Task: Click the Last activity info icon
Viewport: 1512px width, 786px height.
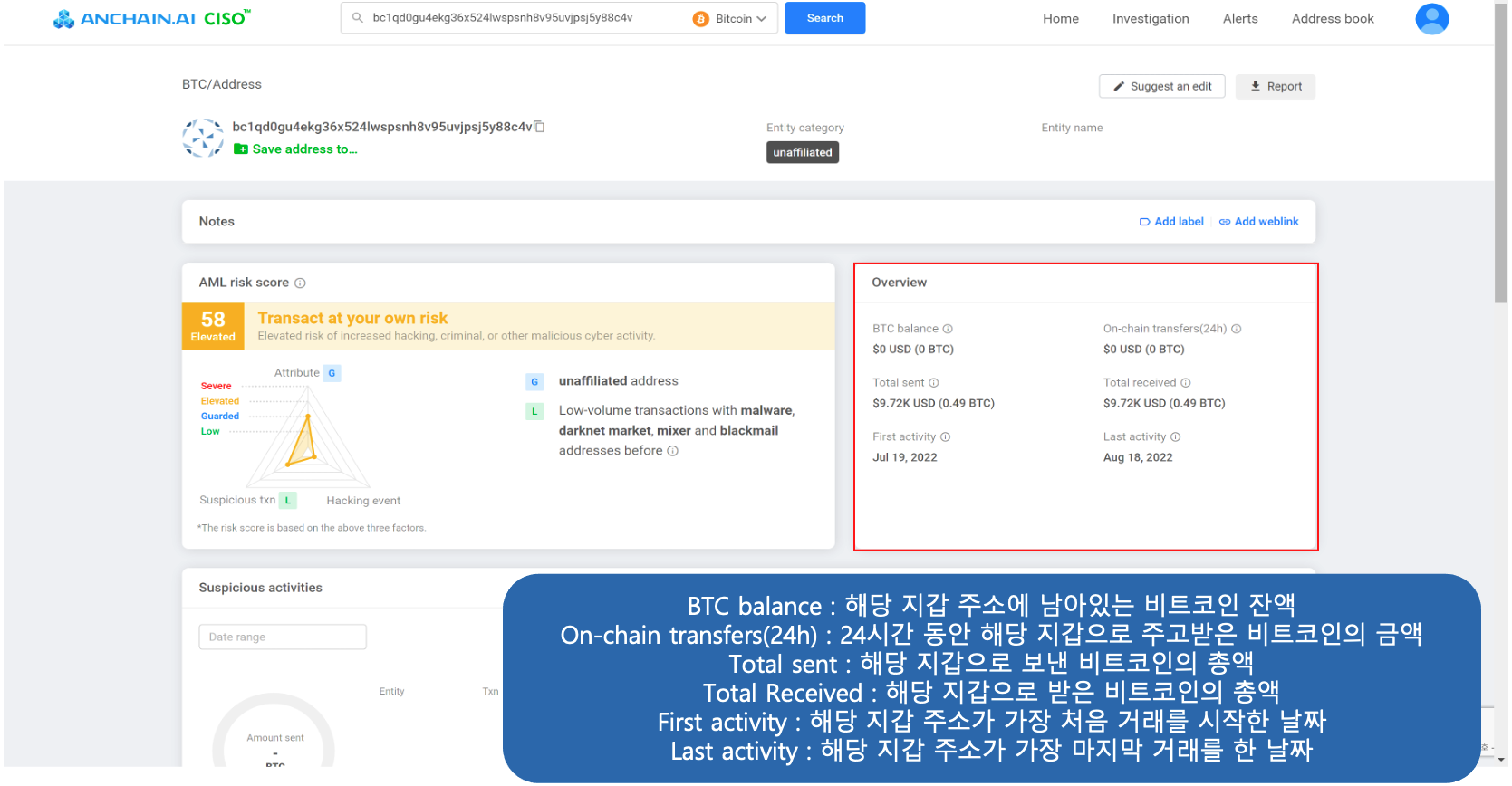Action: click(x=1175, y=437)
